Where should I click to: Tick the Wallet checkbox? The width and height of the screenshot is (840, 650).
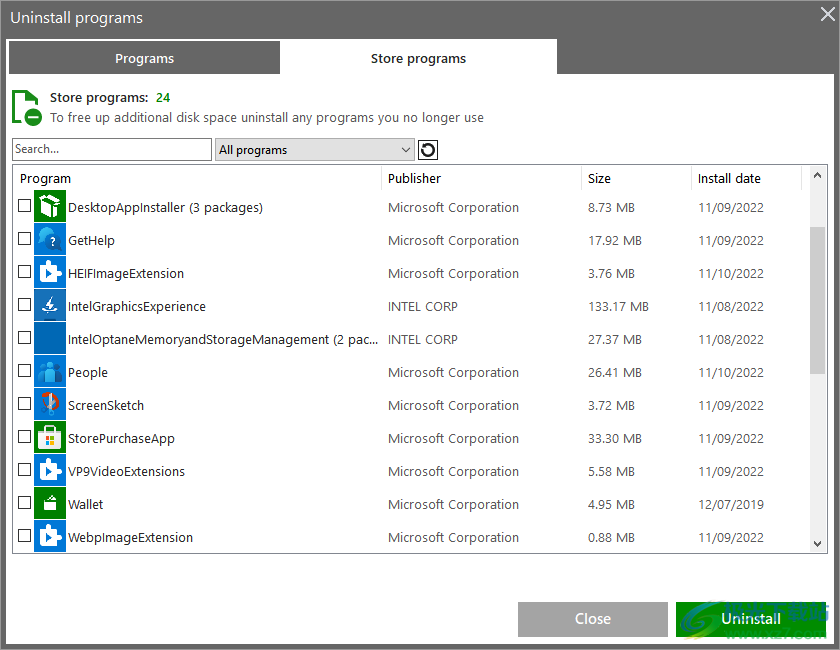pyautogui.click(x=24, y=503)
